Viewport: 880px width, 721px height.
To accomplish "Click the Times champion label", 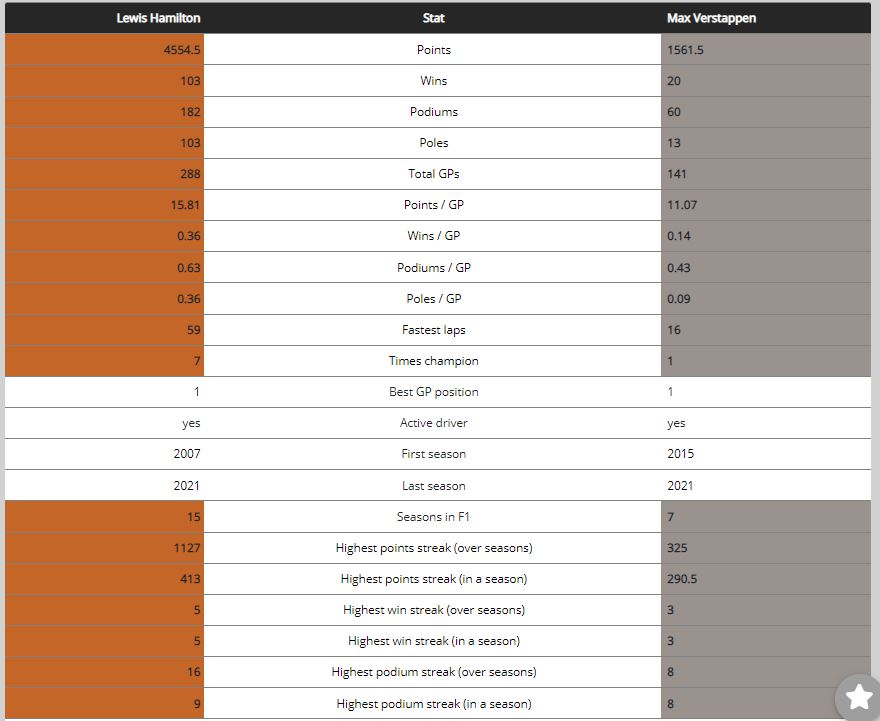I will [x=433, y=360].
